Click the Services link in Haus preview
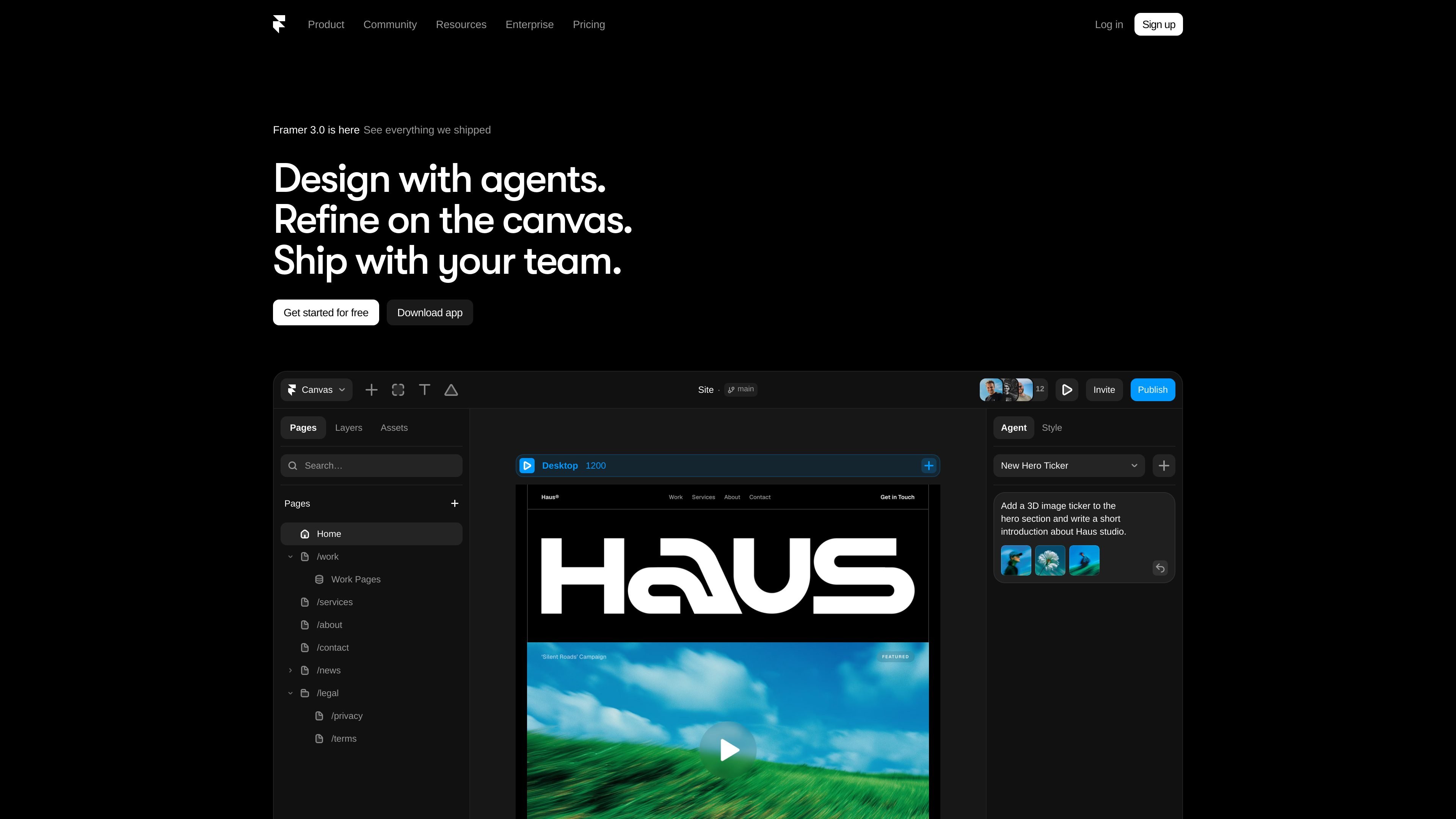Screen dimensions: 1456x819 point(703,497)
